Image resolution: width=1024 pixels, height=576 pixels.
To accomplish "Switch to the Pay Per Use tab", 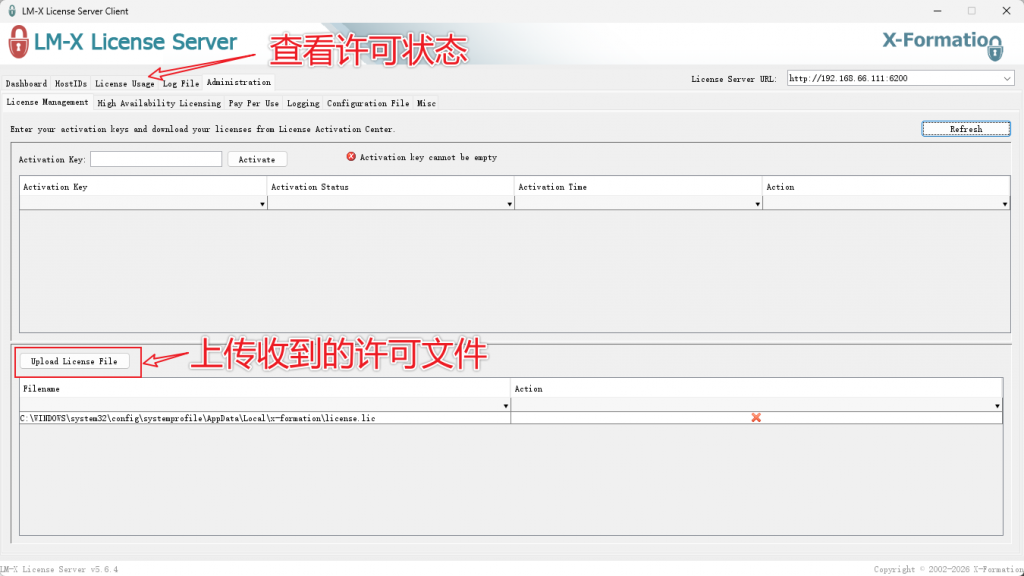I will (253, 103).
